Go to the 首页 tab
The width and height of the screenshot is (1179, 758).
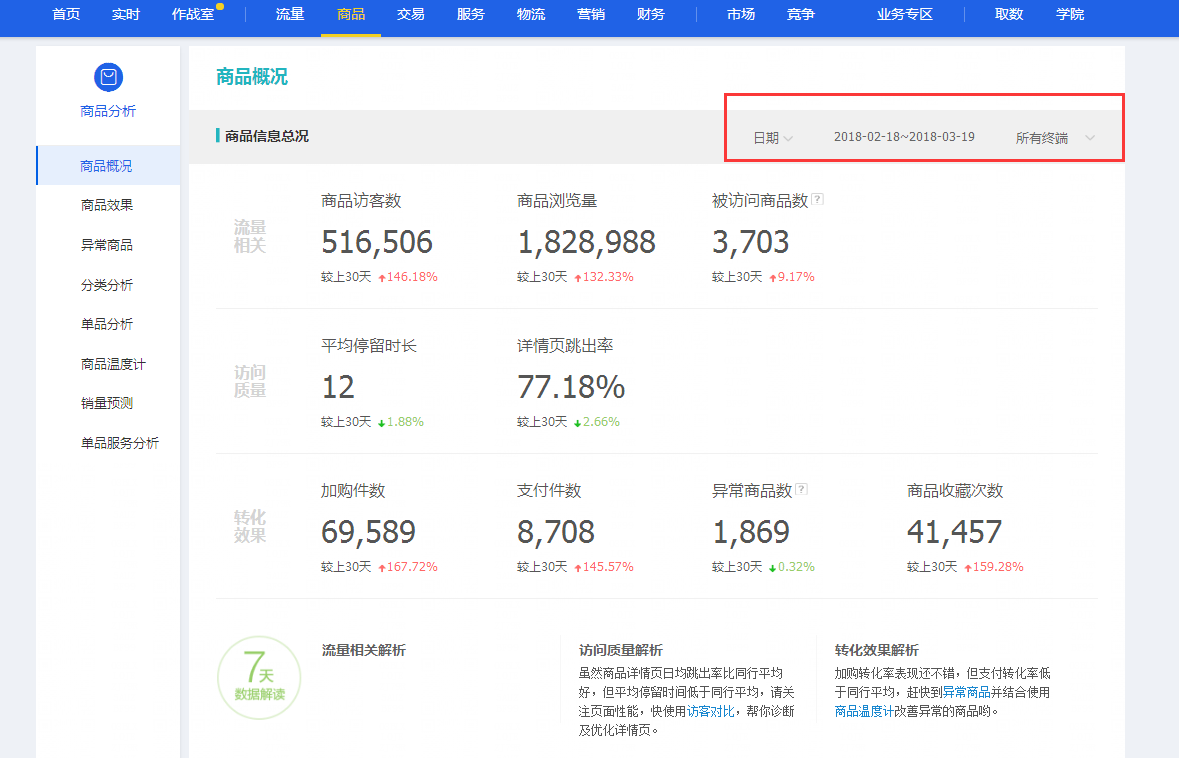(x=66, y=14)
